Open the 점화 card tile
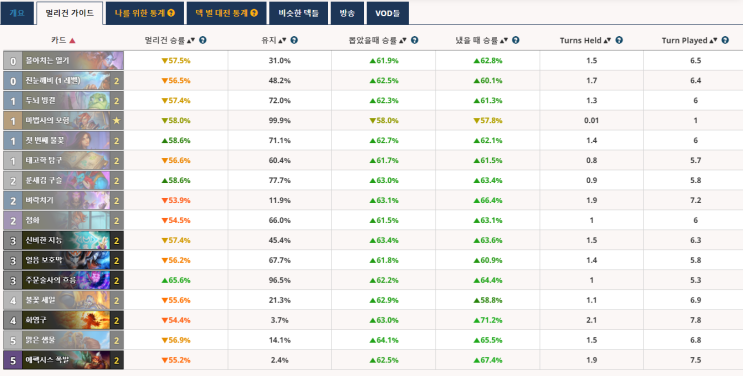This screenshot has width=743, height=376. (63, 220)
